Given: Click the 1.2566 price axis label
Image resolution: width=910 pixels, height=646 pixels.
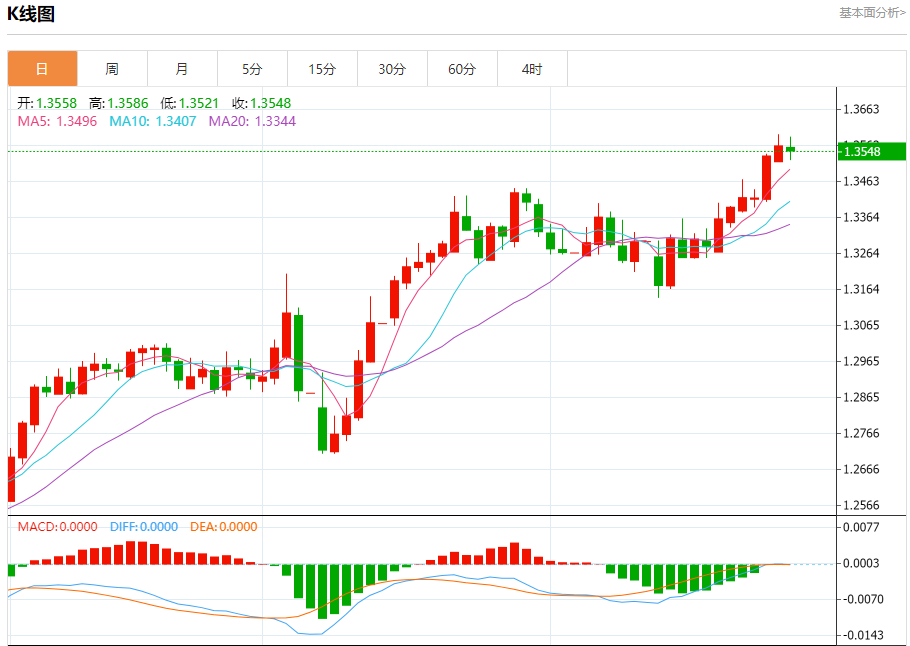Looking at the screenshot, I should click(862, 506).
